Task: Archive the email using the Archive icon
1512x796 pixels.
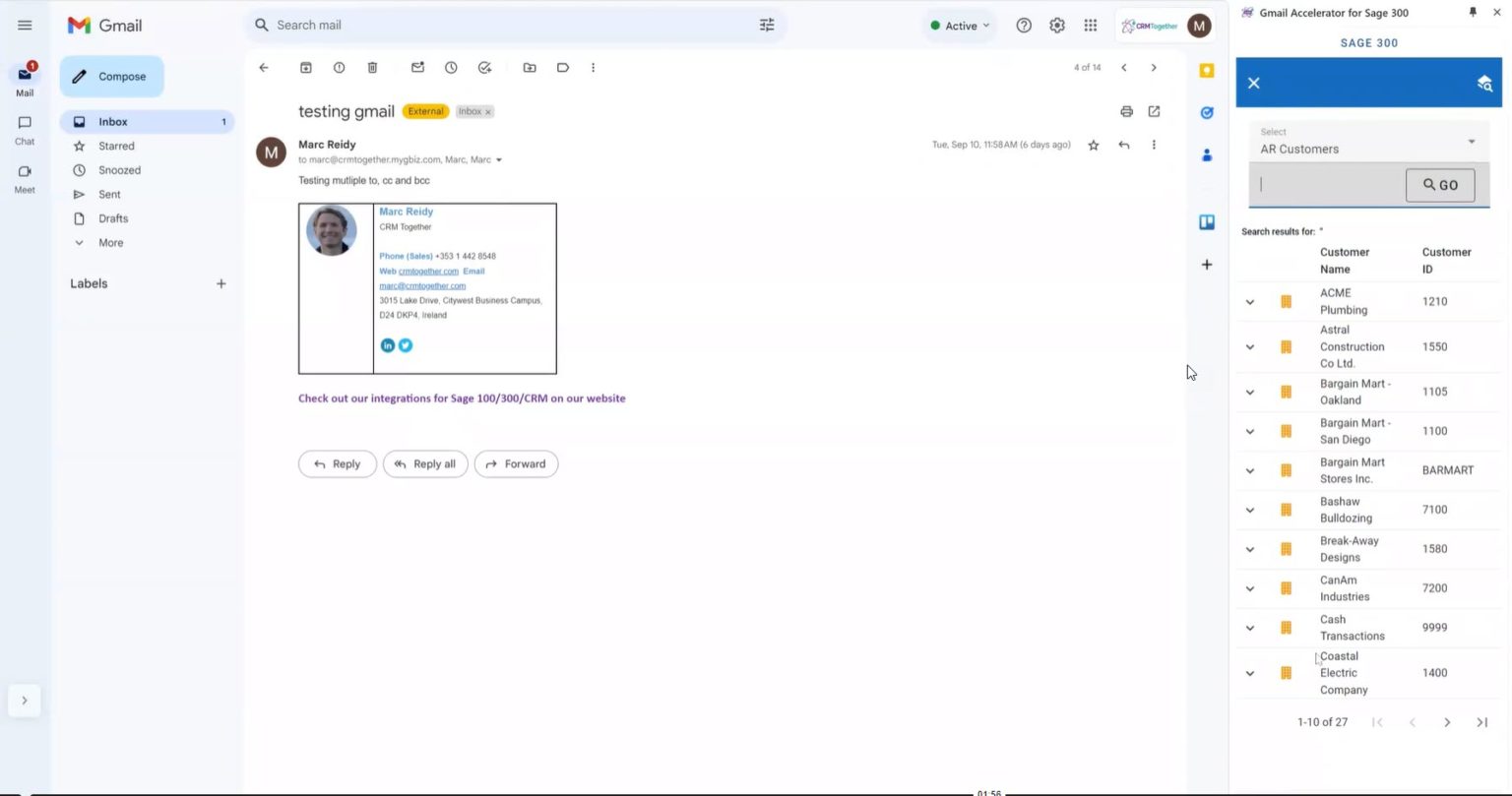Action: pyautogui.click(x=306, y=67)
